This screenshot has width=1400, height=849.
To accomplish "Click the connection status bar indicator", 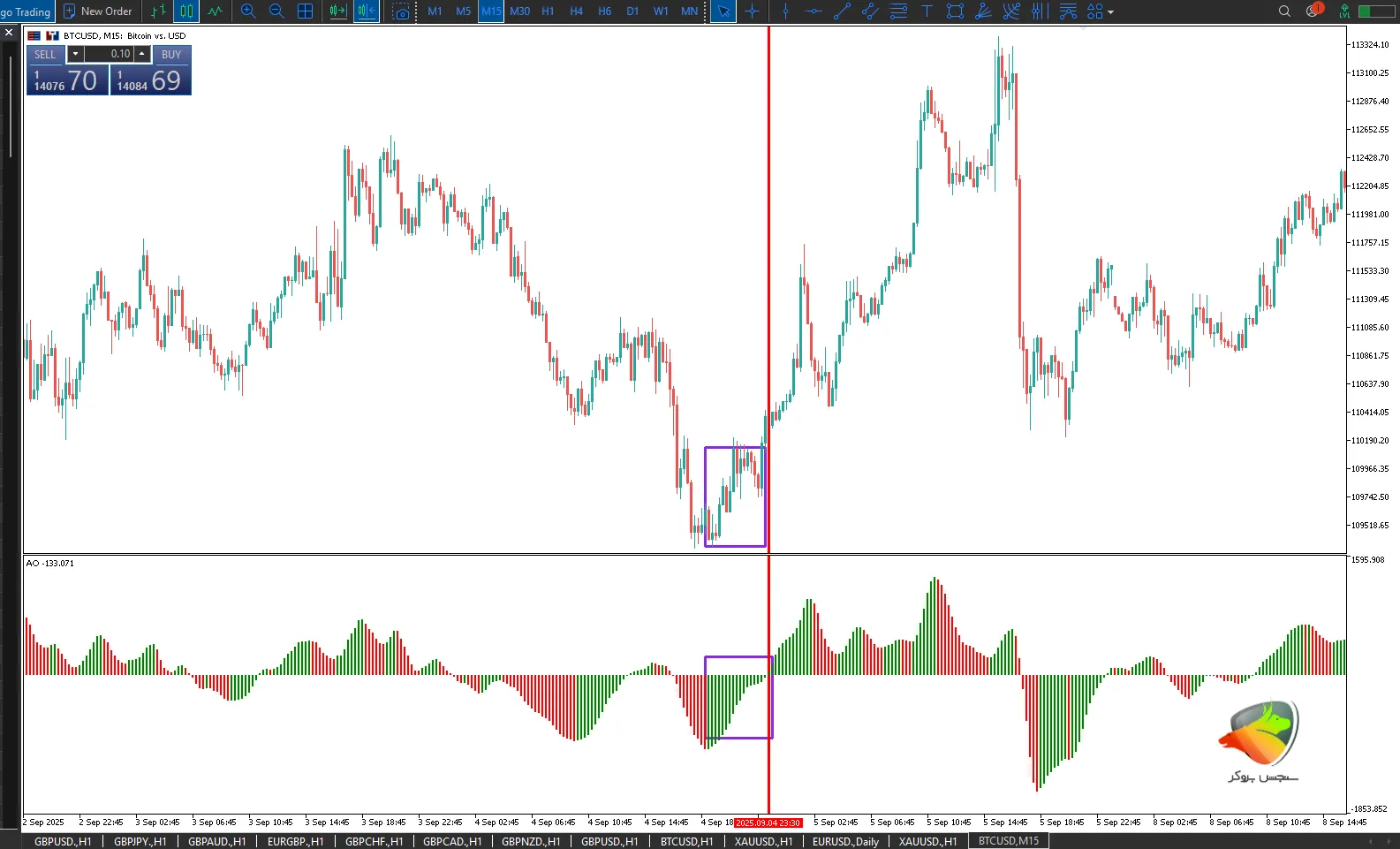I will tap(1375, 11).
